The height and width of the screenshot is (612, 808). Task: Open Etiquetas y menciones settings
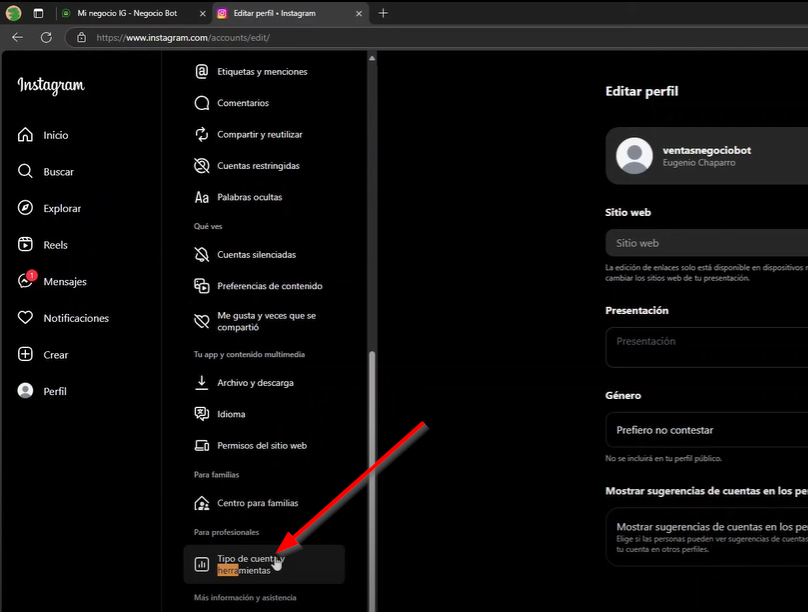click(x=264, y=72)
